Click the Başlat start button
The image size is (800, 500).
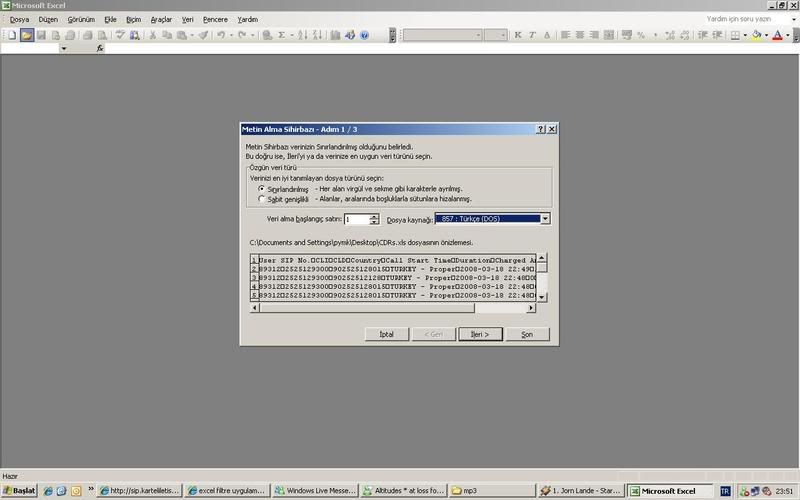coord(19,491)
